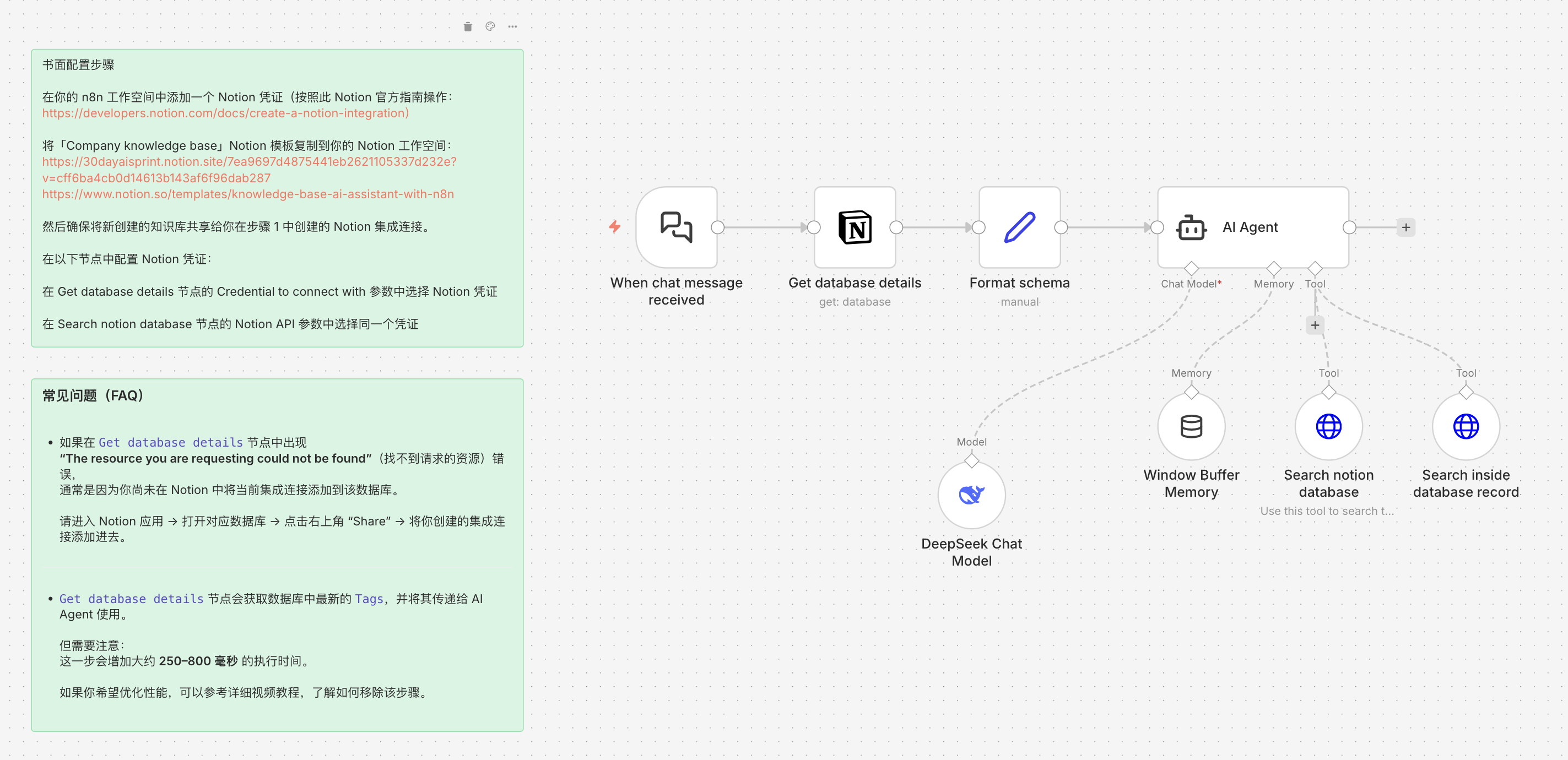
Task: Select the Window Buffer Memory node
Action: (1191, 426)
